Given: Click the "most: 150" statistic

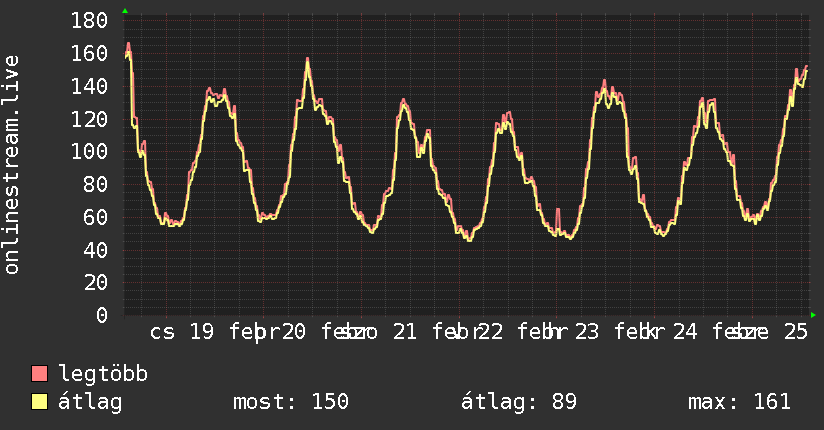Looking at the screenshot, I should click(x=290, y=402).
